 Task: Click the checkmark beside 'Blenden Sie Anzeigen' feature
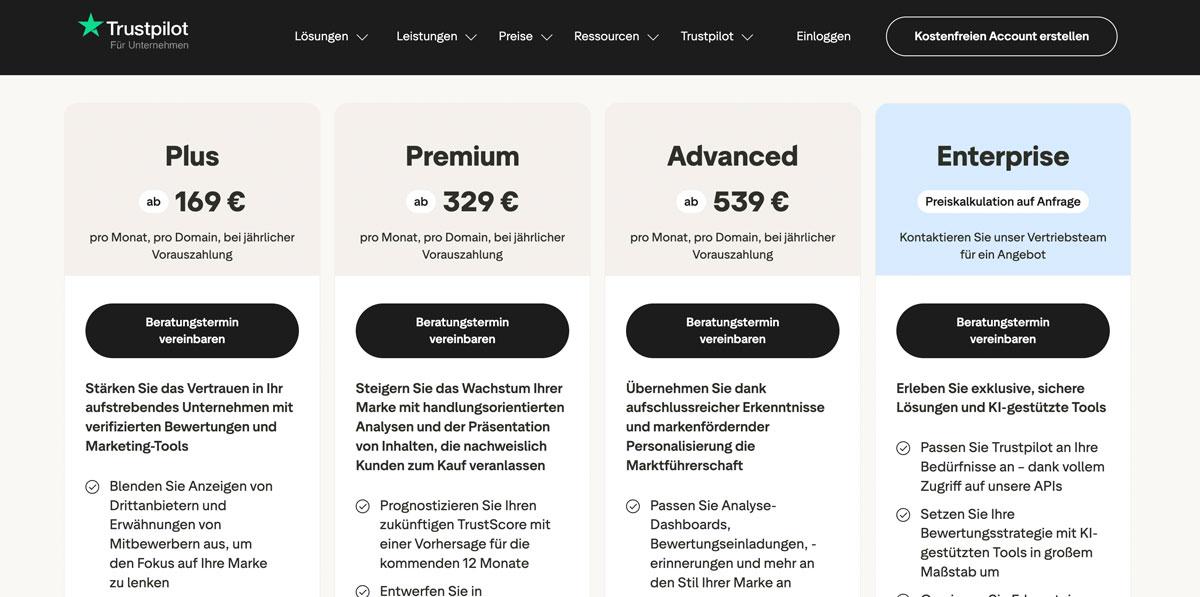click(x=92, y=486)
